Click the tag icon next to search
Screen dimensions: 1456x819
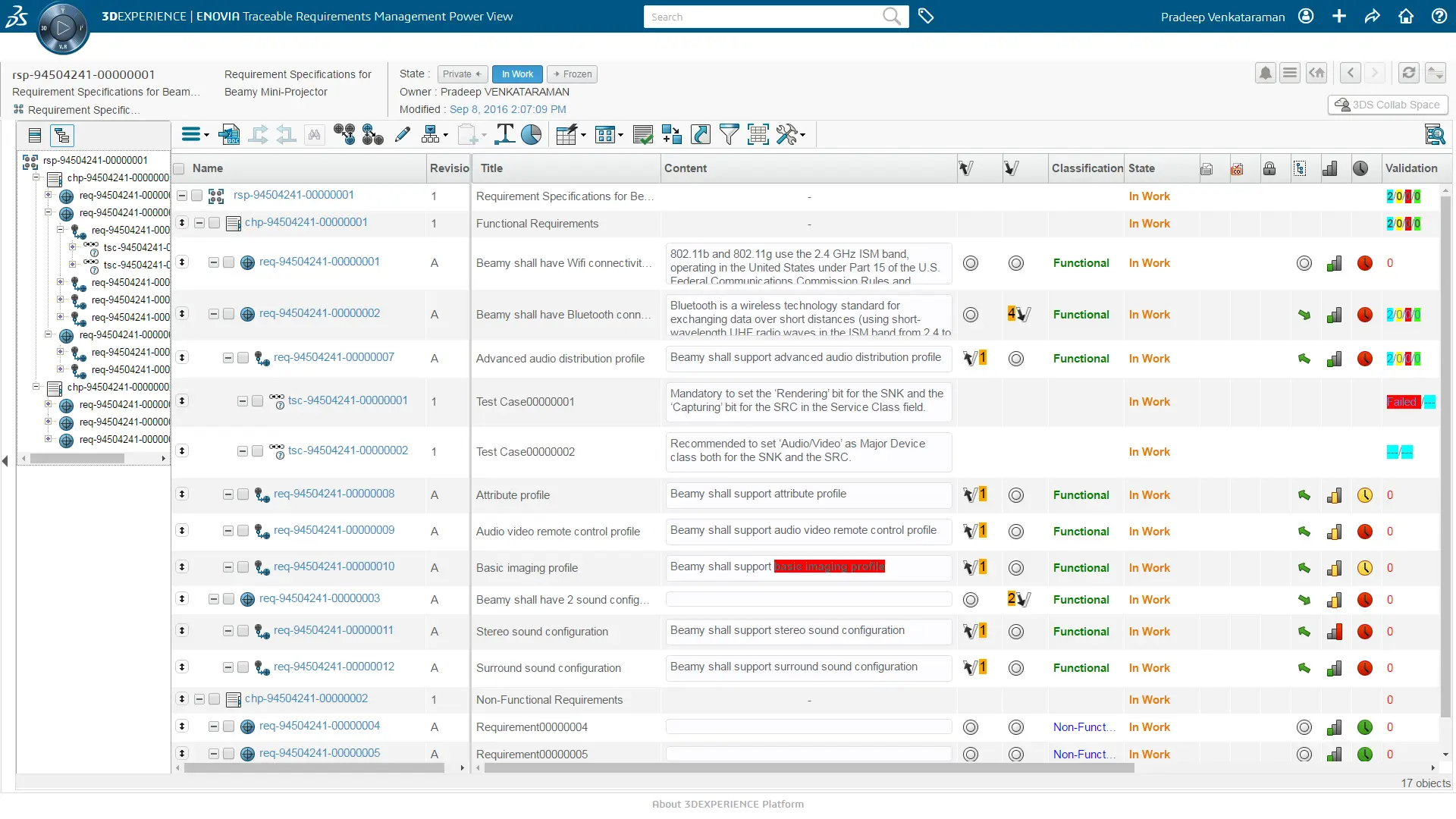tap(926, 16)
